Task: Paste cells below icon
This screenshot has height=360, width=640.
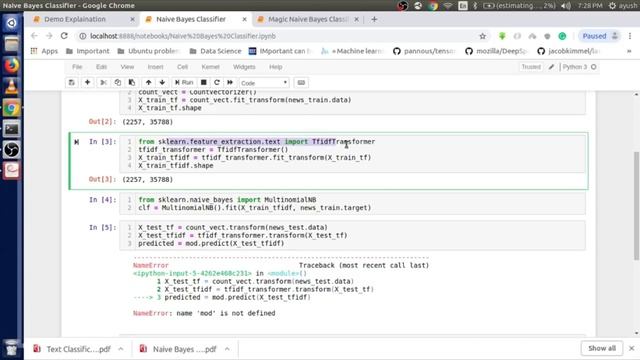Action: pos(132,82)
